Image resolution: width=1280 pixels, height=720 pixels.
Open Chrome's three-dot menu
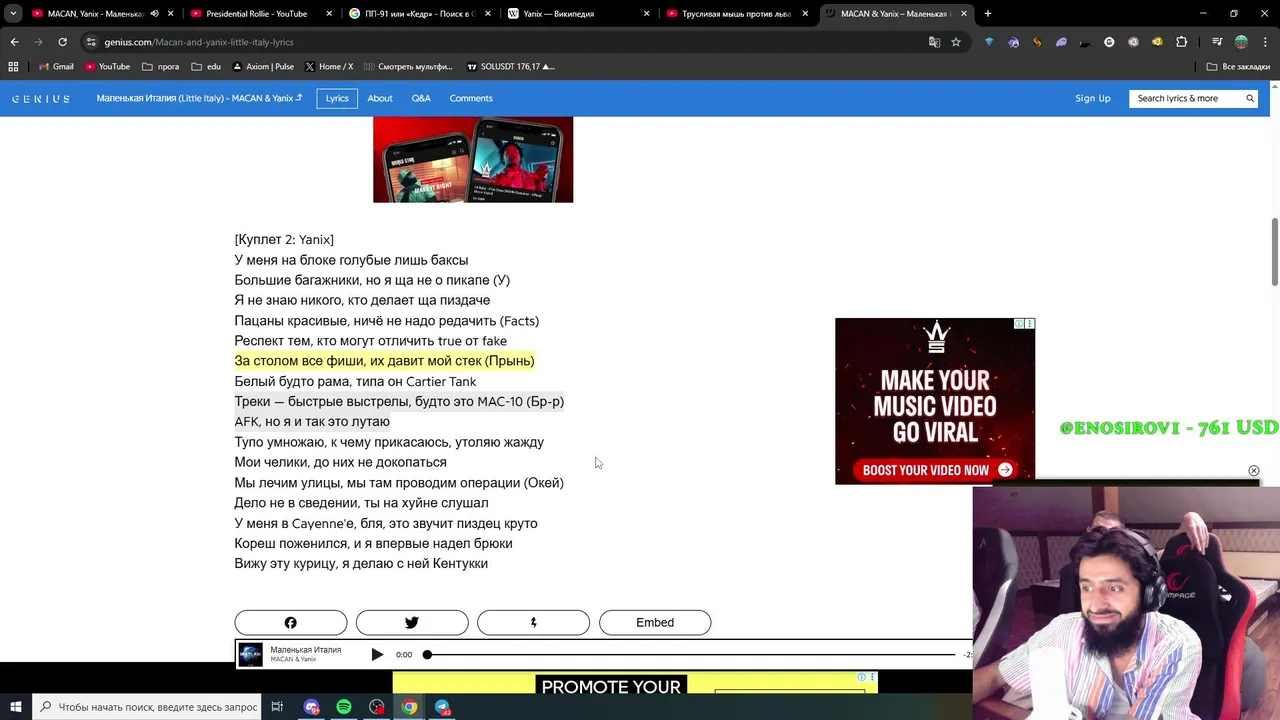tap(1265, 42)
